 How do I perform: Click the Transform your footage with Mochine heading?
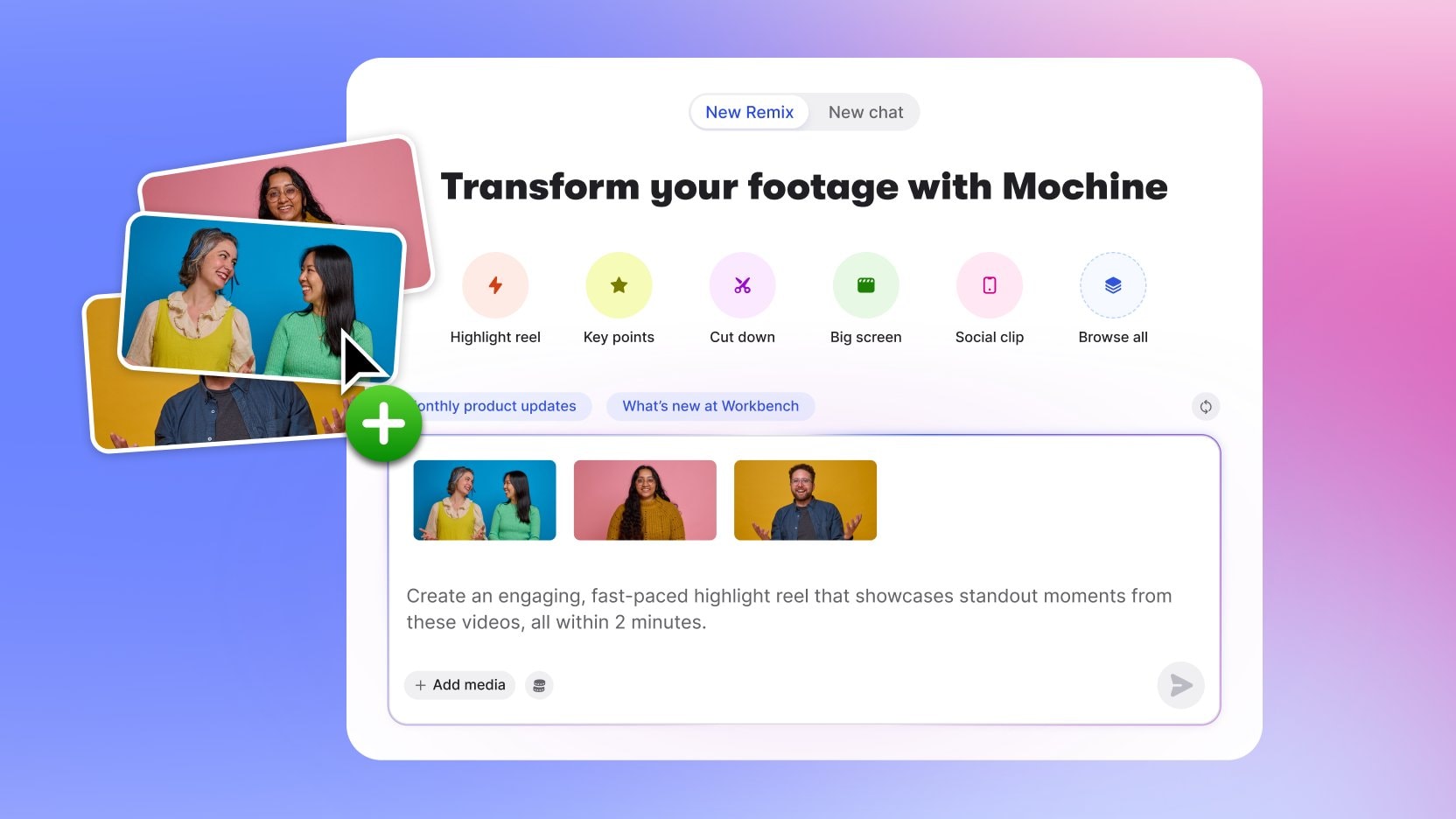coord(804,187)
